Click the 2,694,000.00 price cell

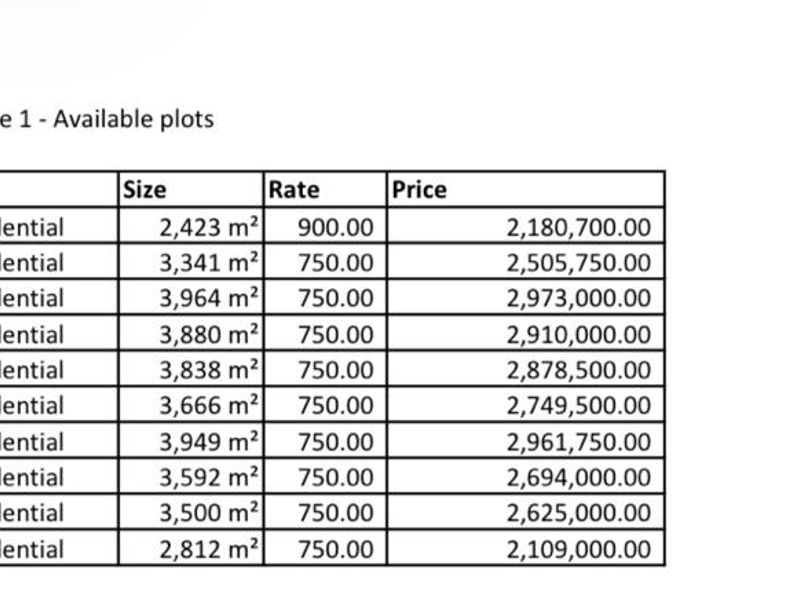(579, 478)
